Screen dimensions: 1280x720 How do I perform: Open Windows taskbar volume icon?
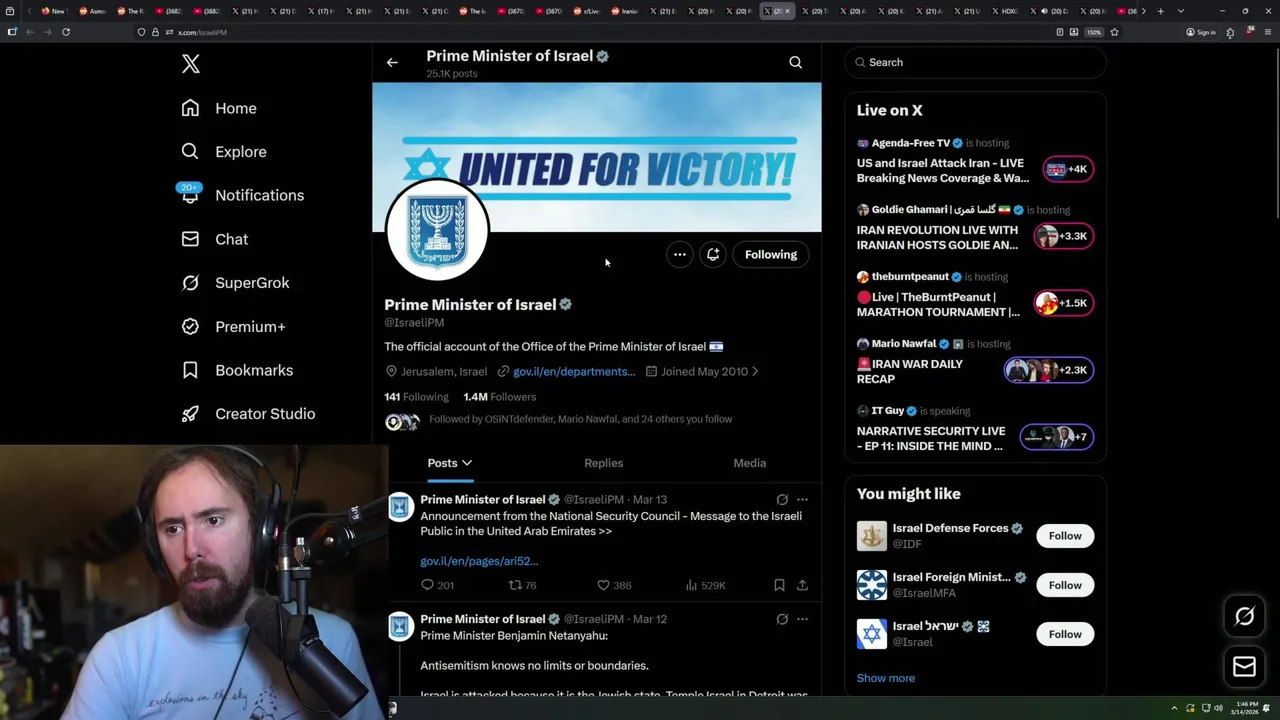click(x=1218, y=708)
